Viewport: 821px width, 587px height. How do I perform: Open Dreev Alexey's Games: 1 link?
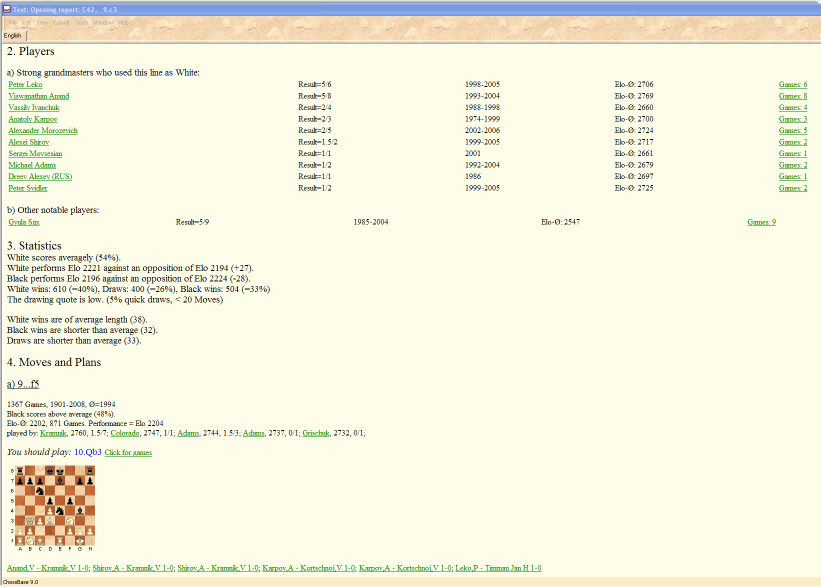pyautogui.click(x=793, y=176)
